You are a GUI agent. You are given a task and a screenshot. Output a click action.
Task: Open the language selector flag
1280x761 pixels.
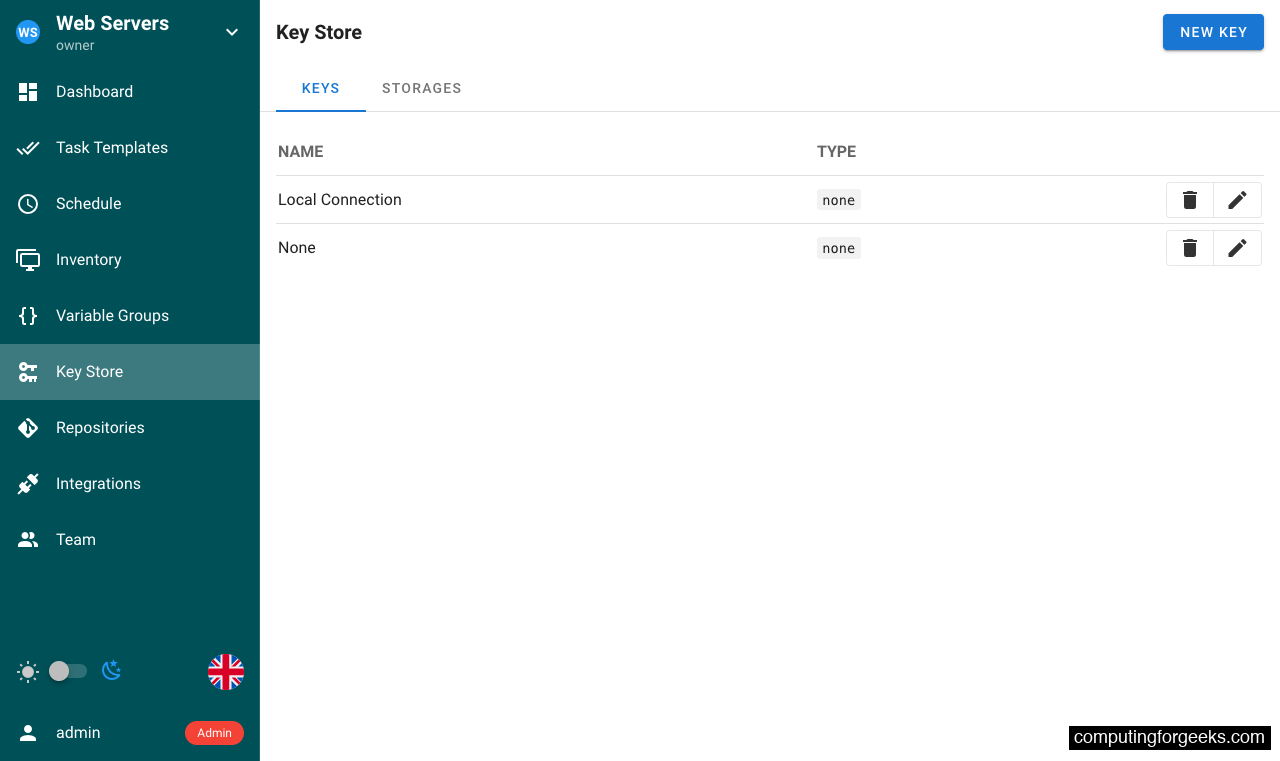(x=226, y=671)
